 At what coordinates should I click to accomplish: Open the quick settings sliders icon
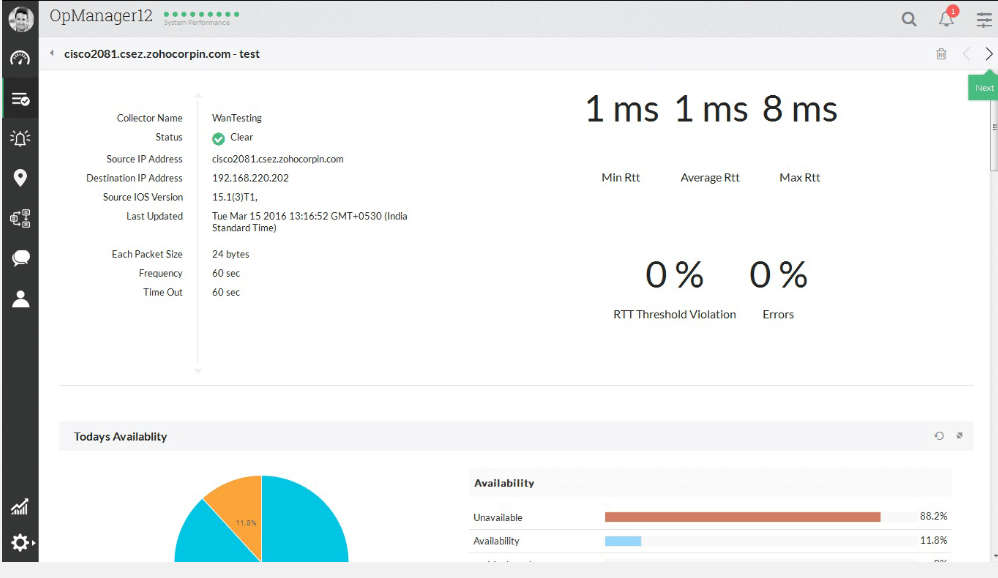pos(984,20)
